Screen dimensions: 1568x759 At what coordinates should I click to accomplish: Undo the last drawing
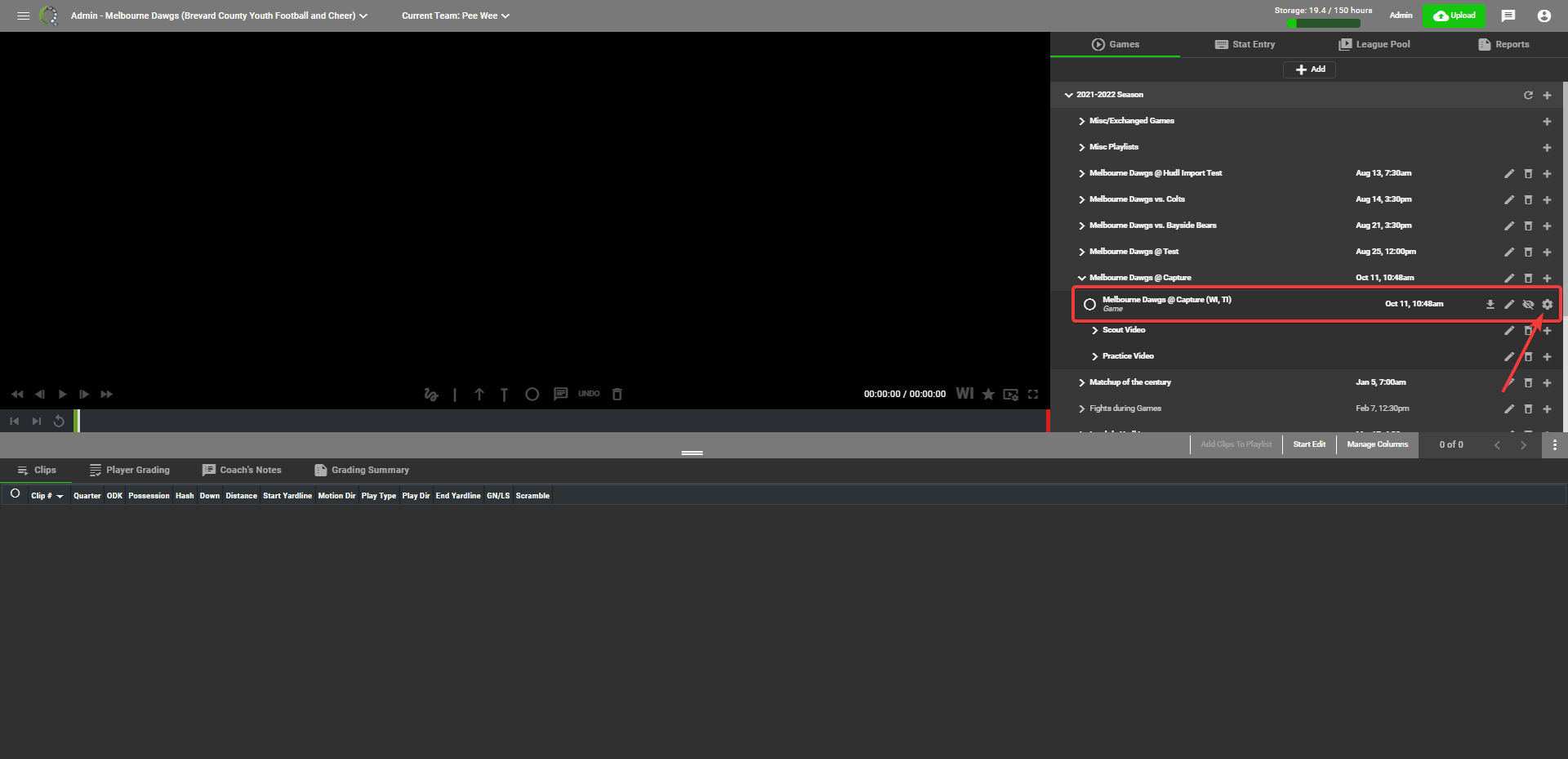click(589, 394)
